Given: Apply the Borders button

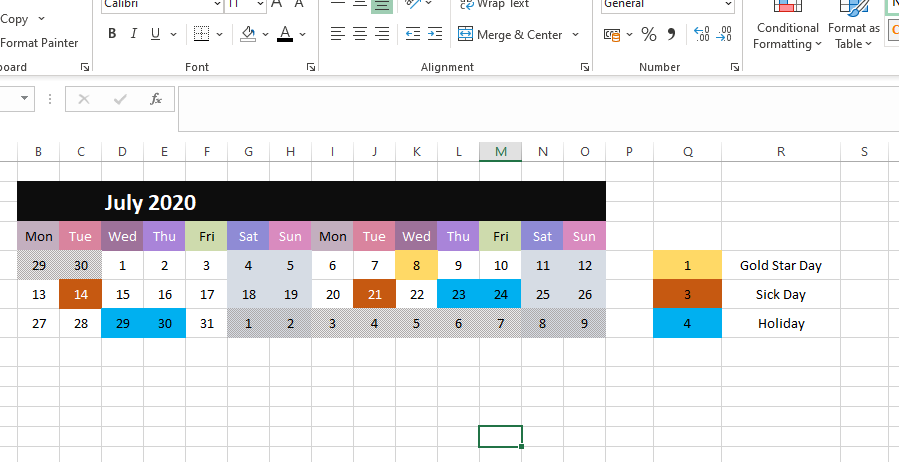Looking at the screenshot, I should click(201, 34).
